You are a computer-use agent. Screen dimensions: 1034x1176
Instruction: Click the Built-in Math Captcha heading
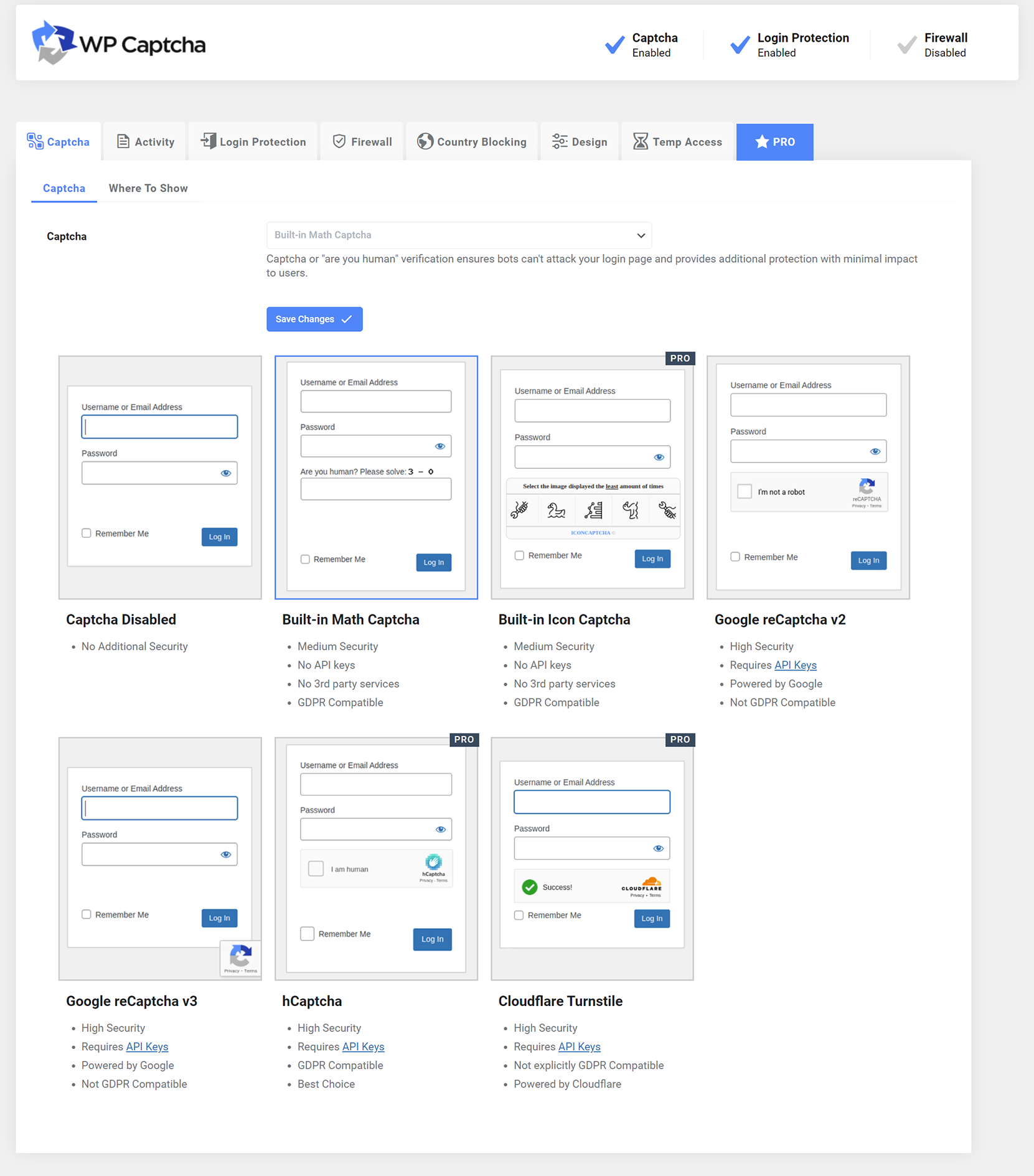tap(350, 619)
